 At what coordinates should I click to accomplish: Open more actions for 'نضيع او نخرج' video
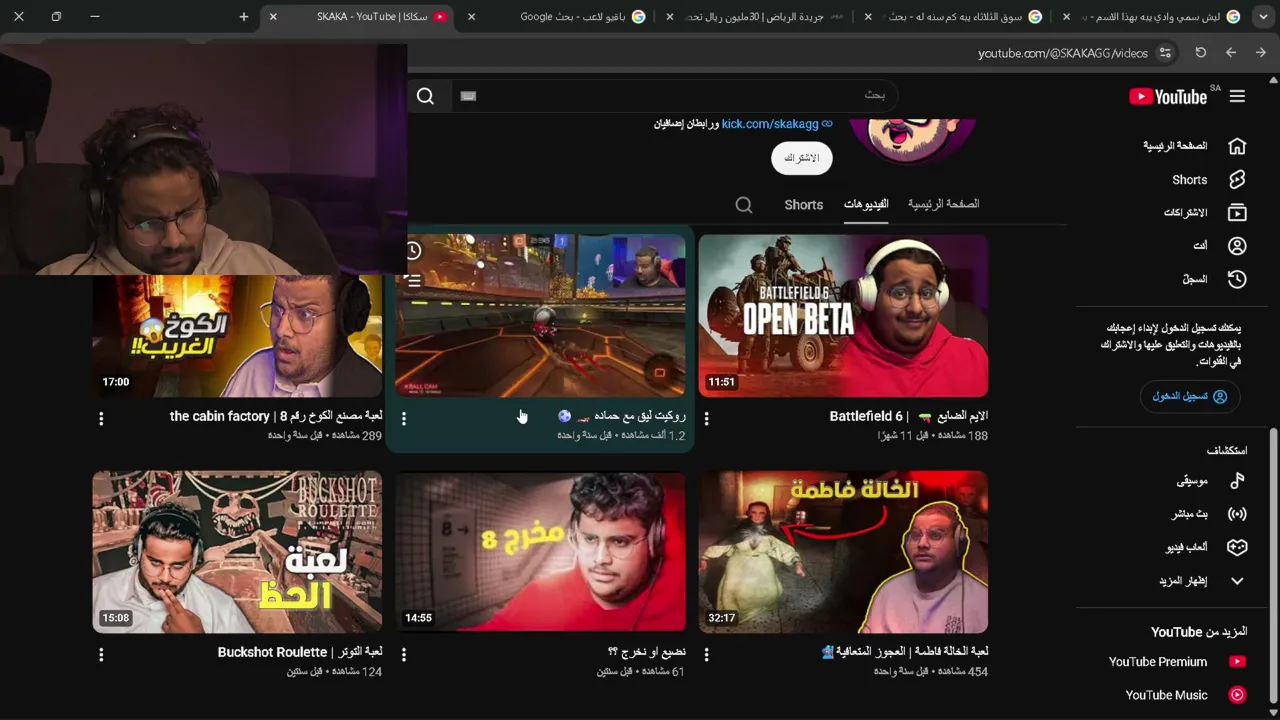pos(404,655)
